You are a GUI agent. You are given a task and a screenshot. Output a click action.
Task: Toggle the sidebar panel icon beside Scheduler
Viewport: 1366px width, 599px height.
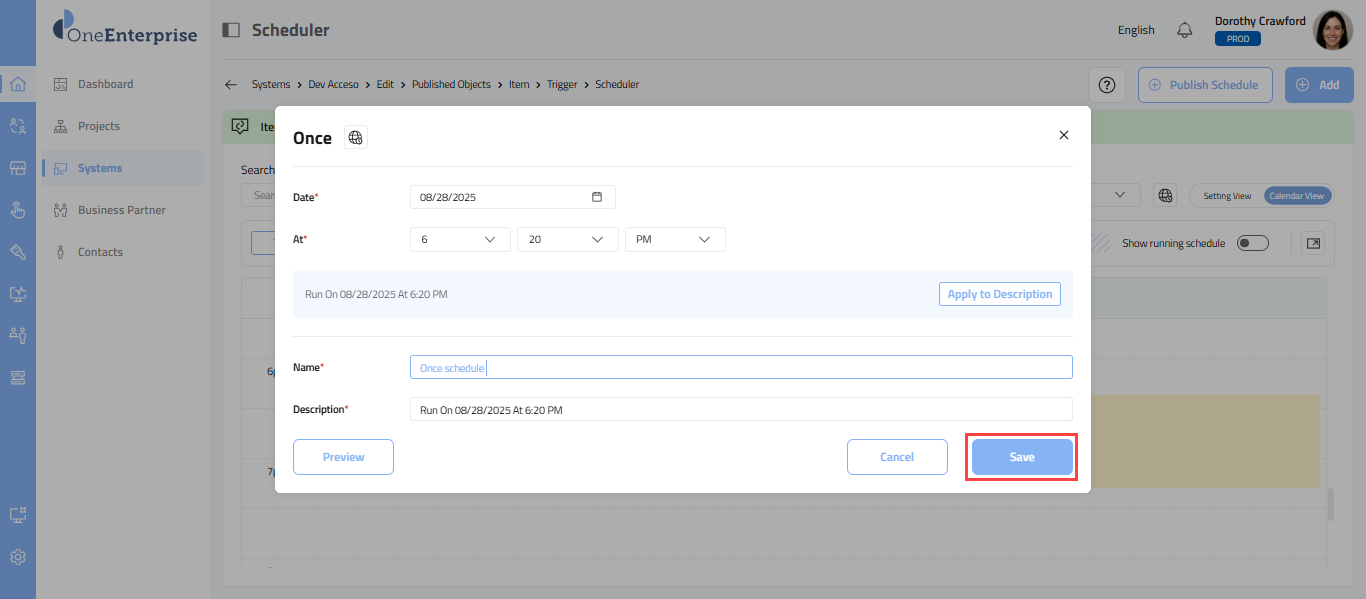point(231,30)
